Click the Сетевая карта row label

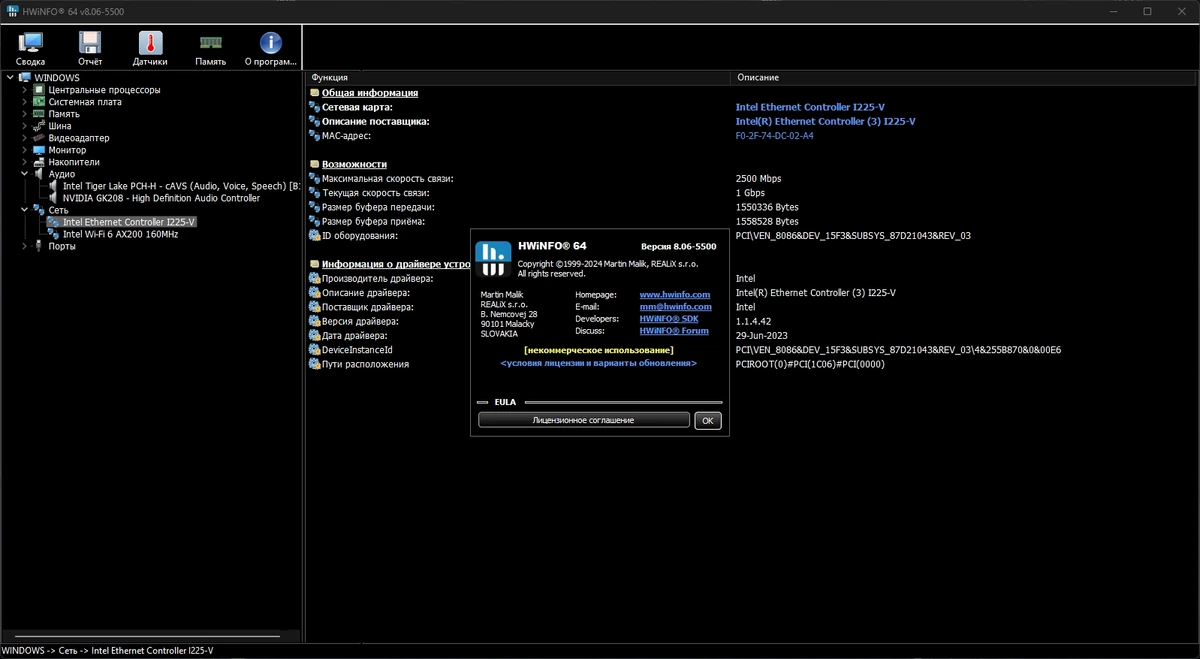pyautogui.click(x=357, y=107)
